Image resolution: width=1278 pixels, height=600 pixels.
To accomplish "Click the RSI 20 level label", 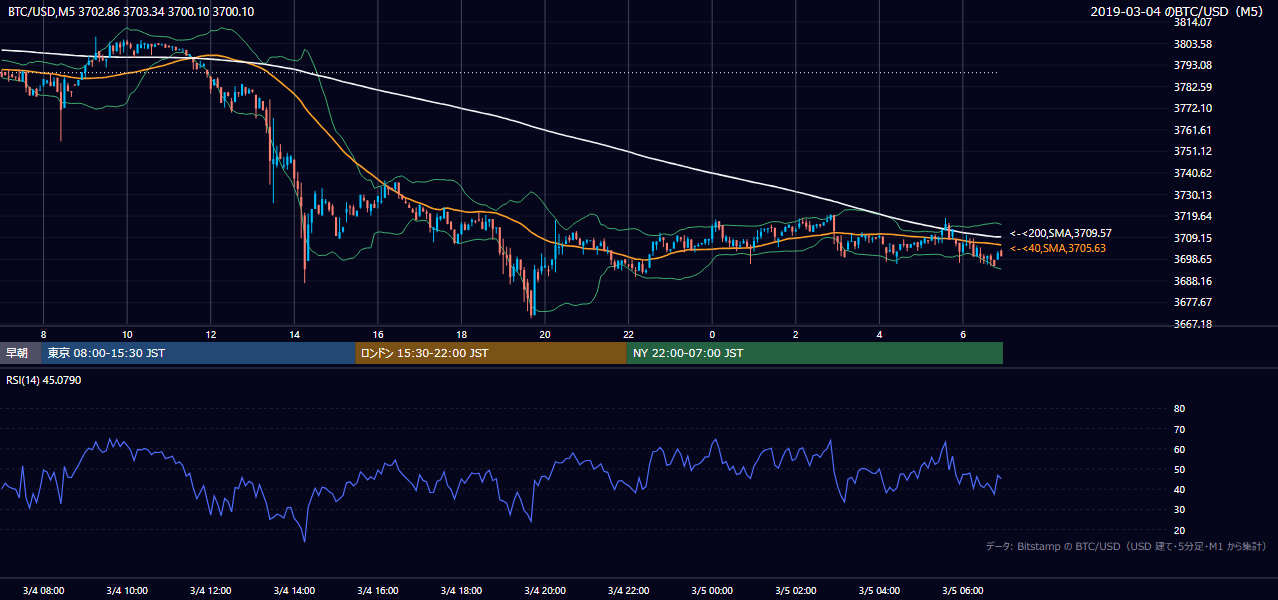I will pyautogui.click(x=1179, y=530).
